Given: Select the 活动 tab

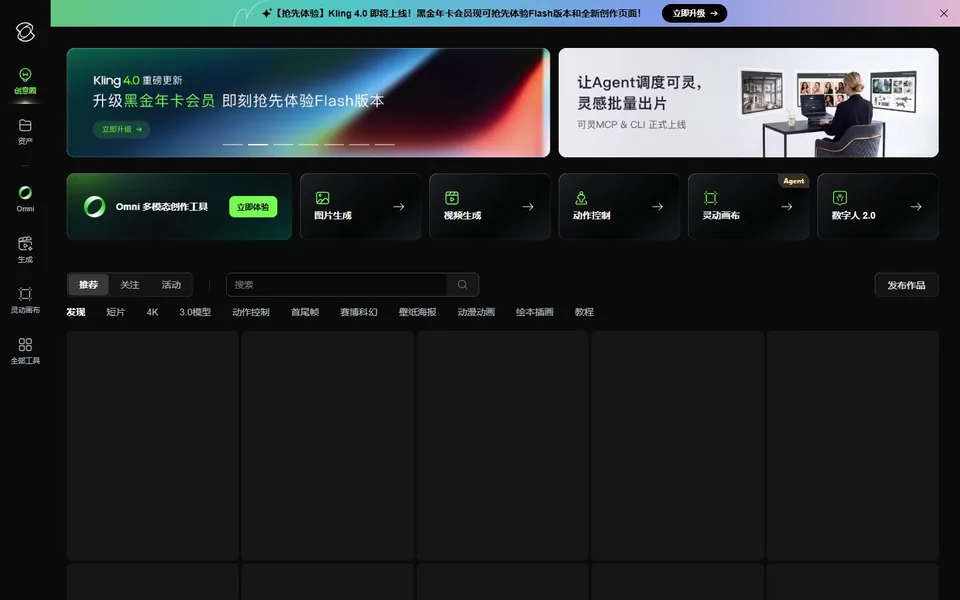Looking at the screenshot, I should [x=171, y=285].
